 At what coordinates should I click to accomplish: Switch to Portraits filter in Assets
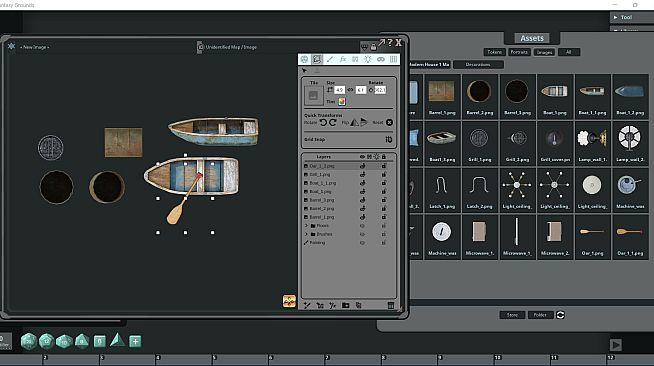click(x=519, y=52)
